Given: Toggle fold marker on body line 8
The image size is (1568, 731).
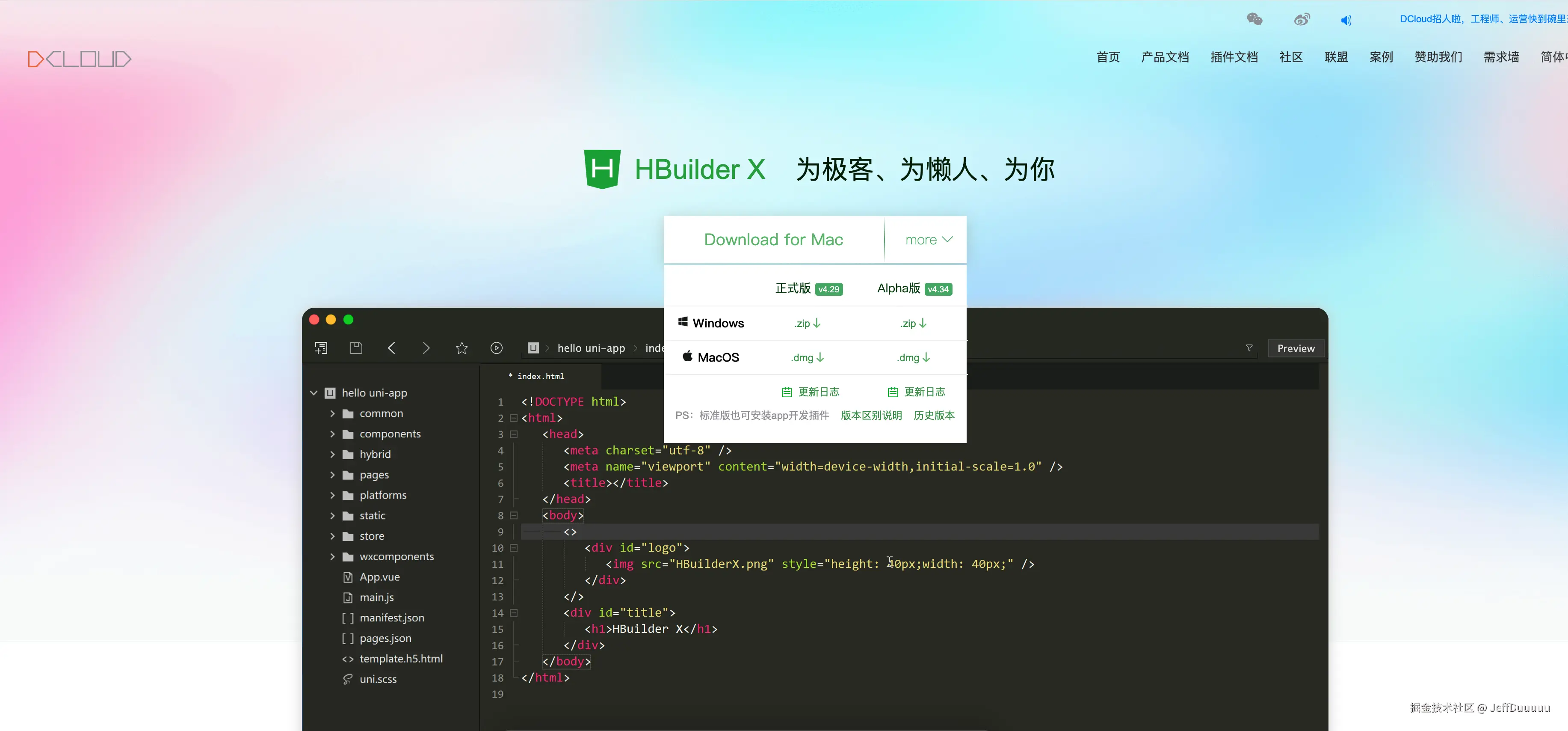Looking at the screenshot, I should pyautogui.click(x=513, y=515).
